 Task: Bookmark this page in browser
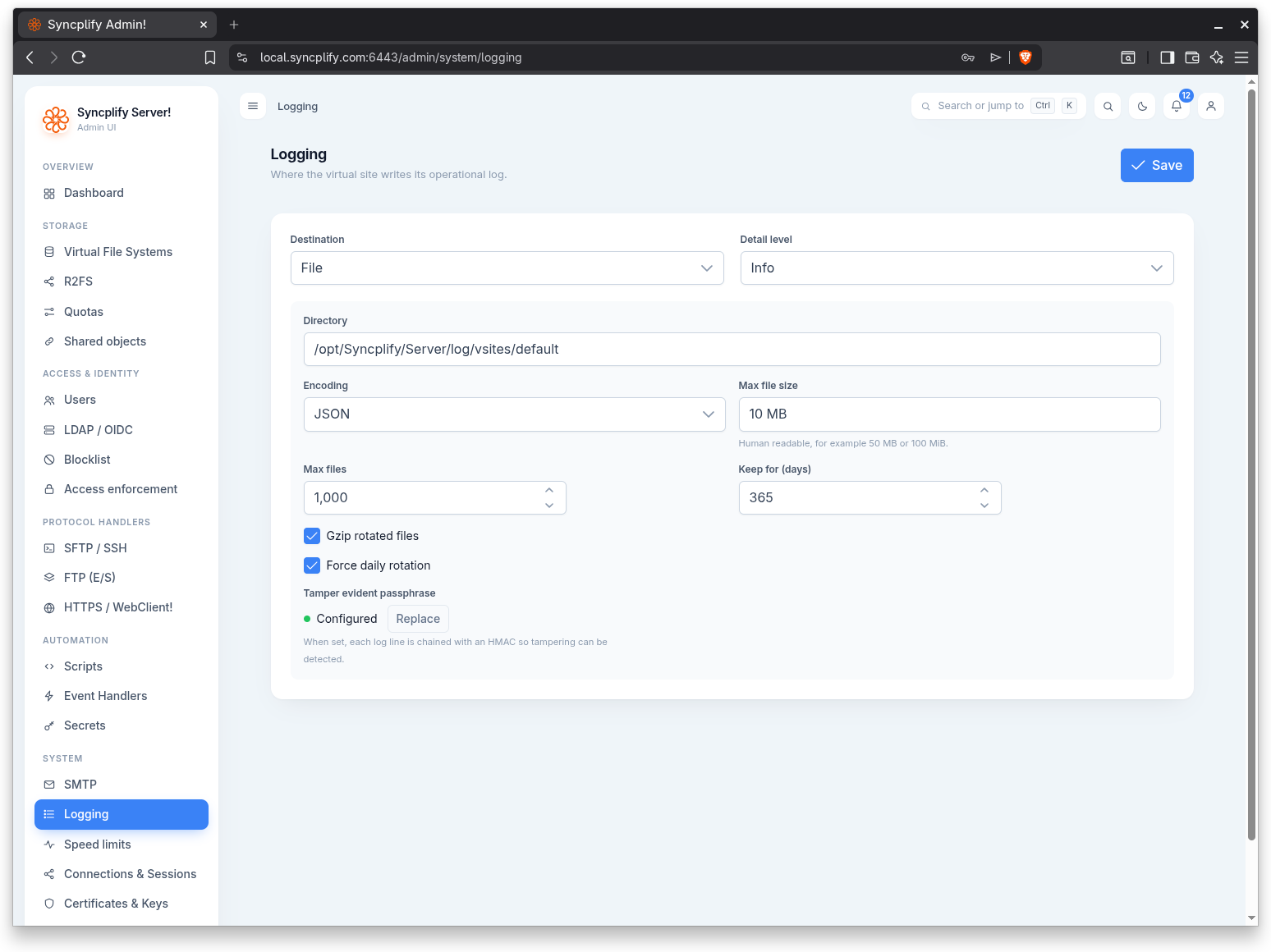point(210,57)
